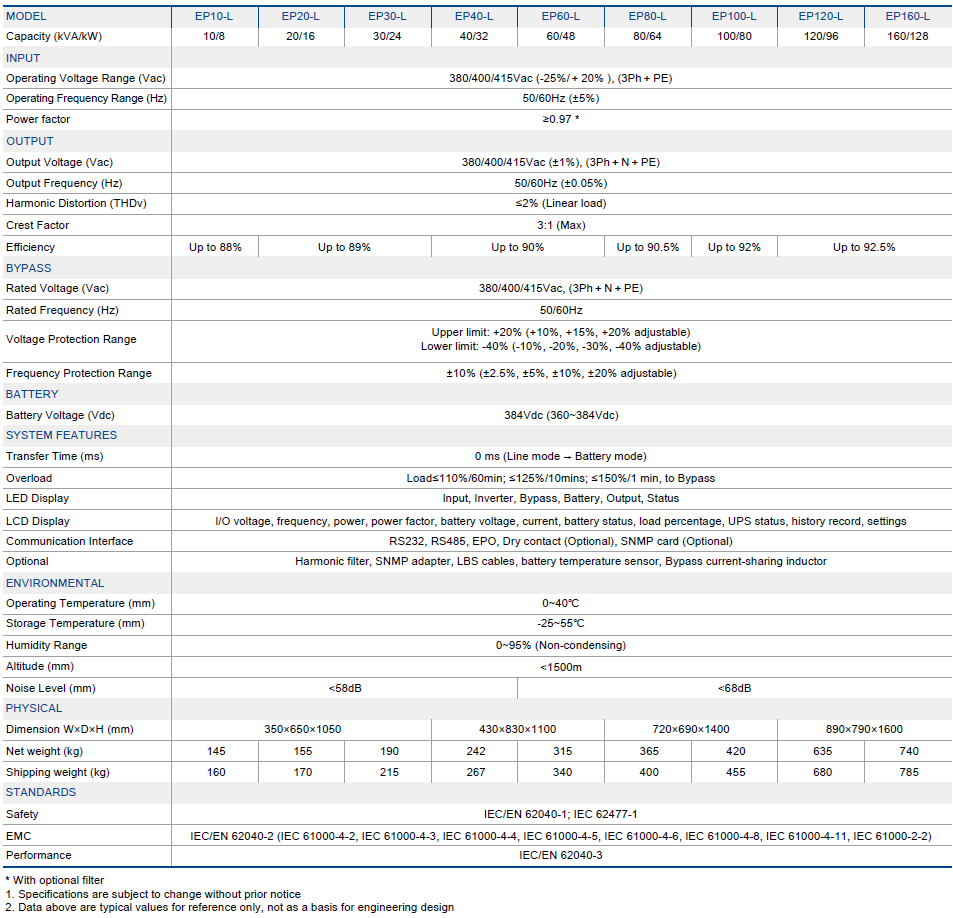Click the 60/48 capacity cell
The image size is (953, 918).
(x=561, y=37)
